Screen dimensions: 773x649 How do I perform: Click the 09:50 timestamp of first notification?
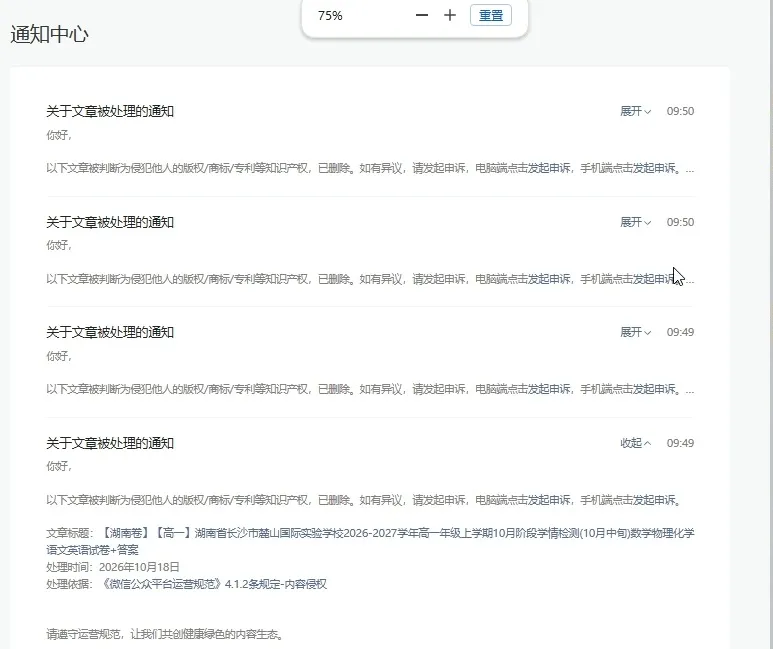(x=680, y=111)
